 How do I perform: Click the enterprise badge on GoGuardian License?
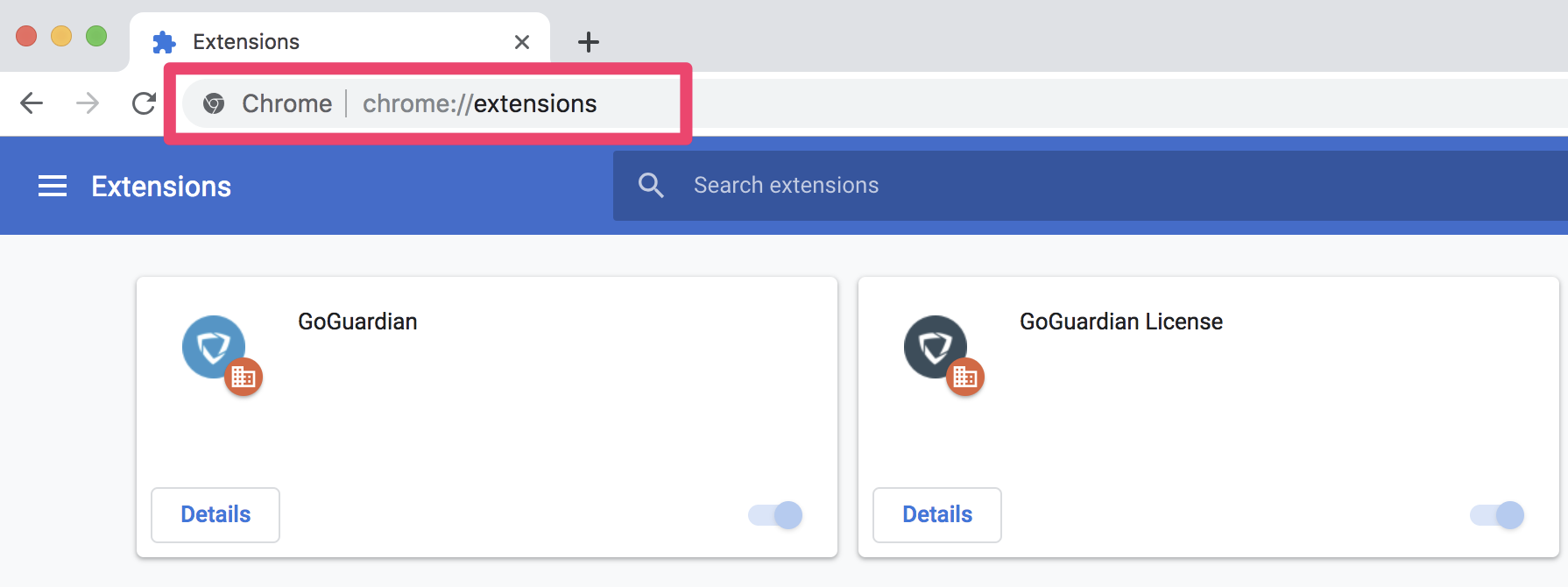[x=965, y=377]
